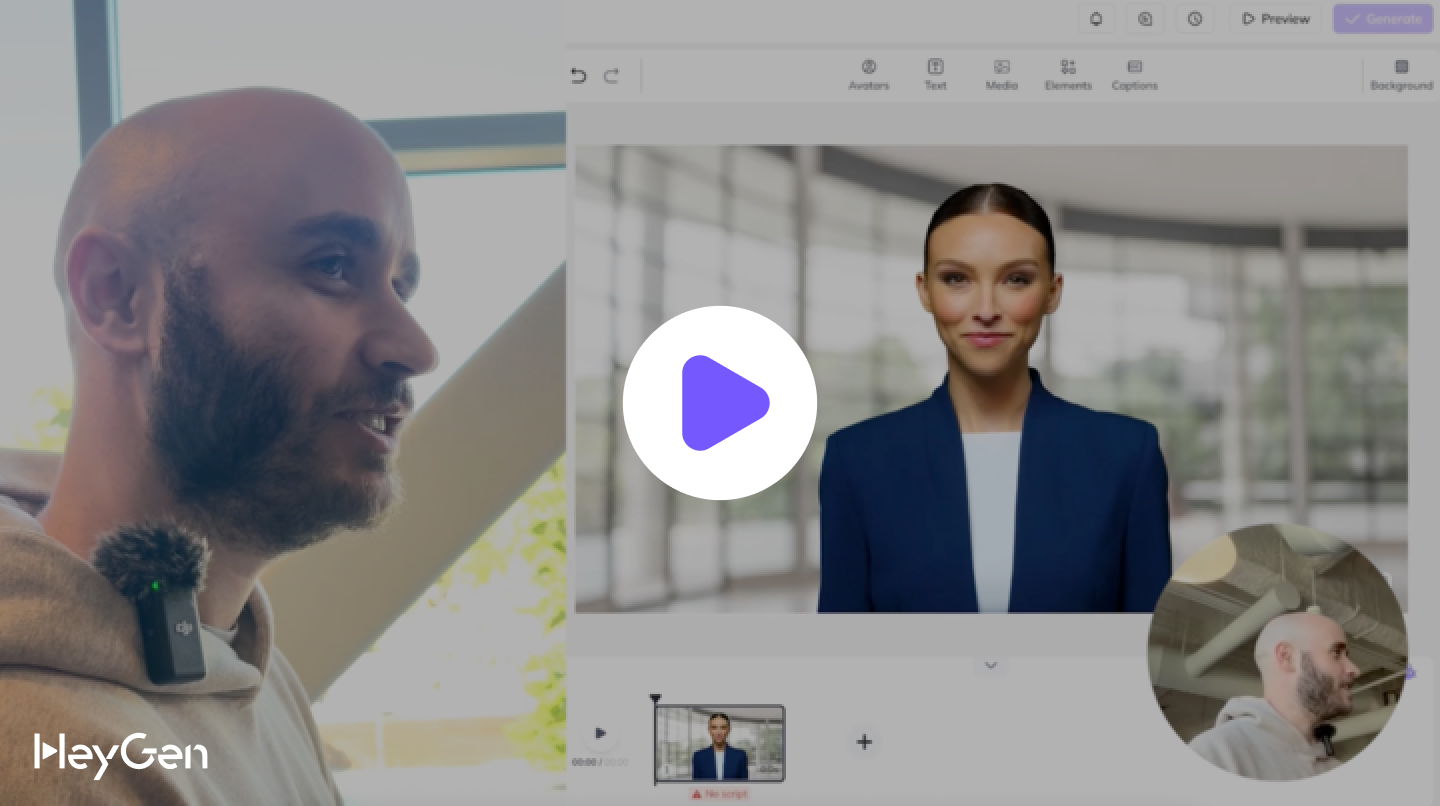Click the HeyGen logo
1440x806 pixels.
point(120,754)
